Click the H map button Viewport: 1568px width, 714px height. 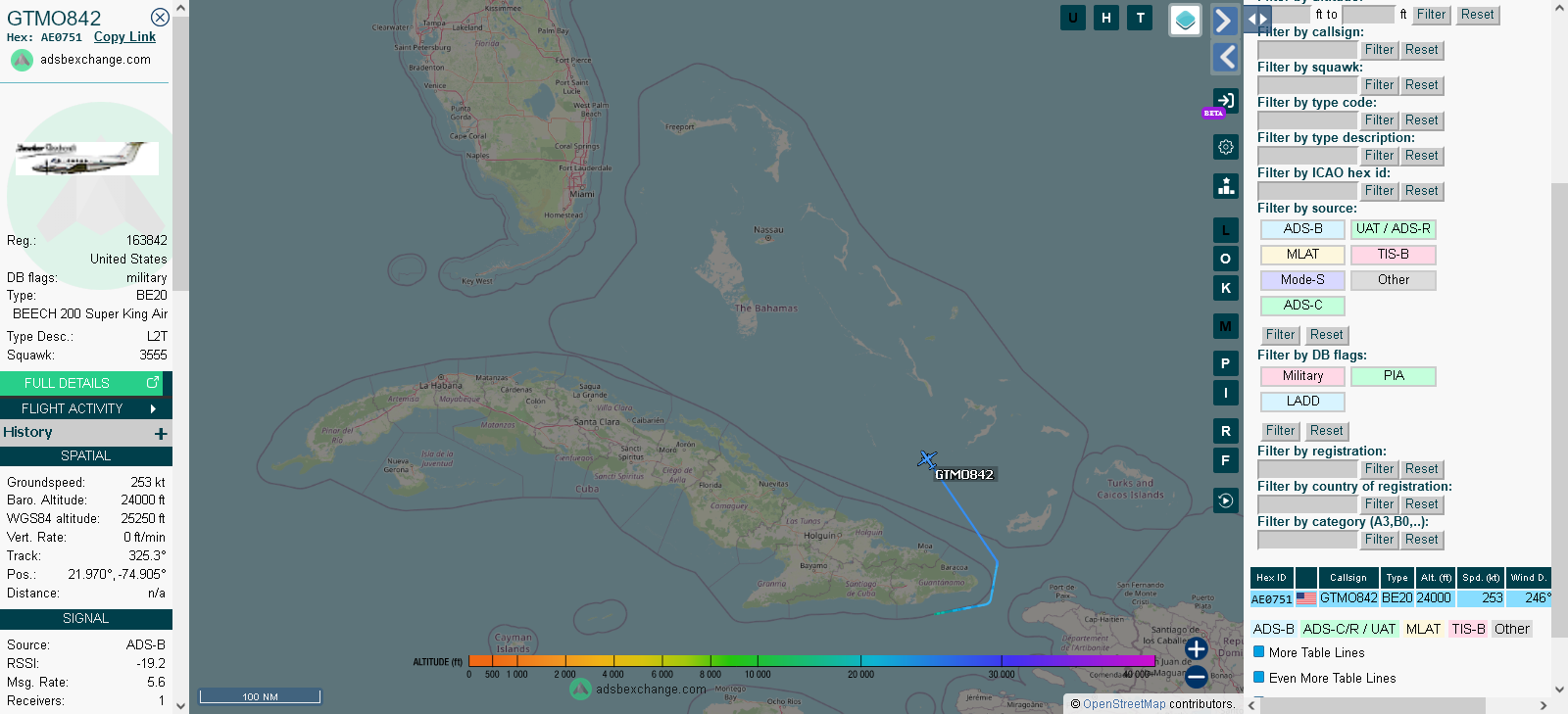pyautogui.click(x=1106, y=18)
